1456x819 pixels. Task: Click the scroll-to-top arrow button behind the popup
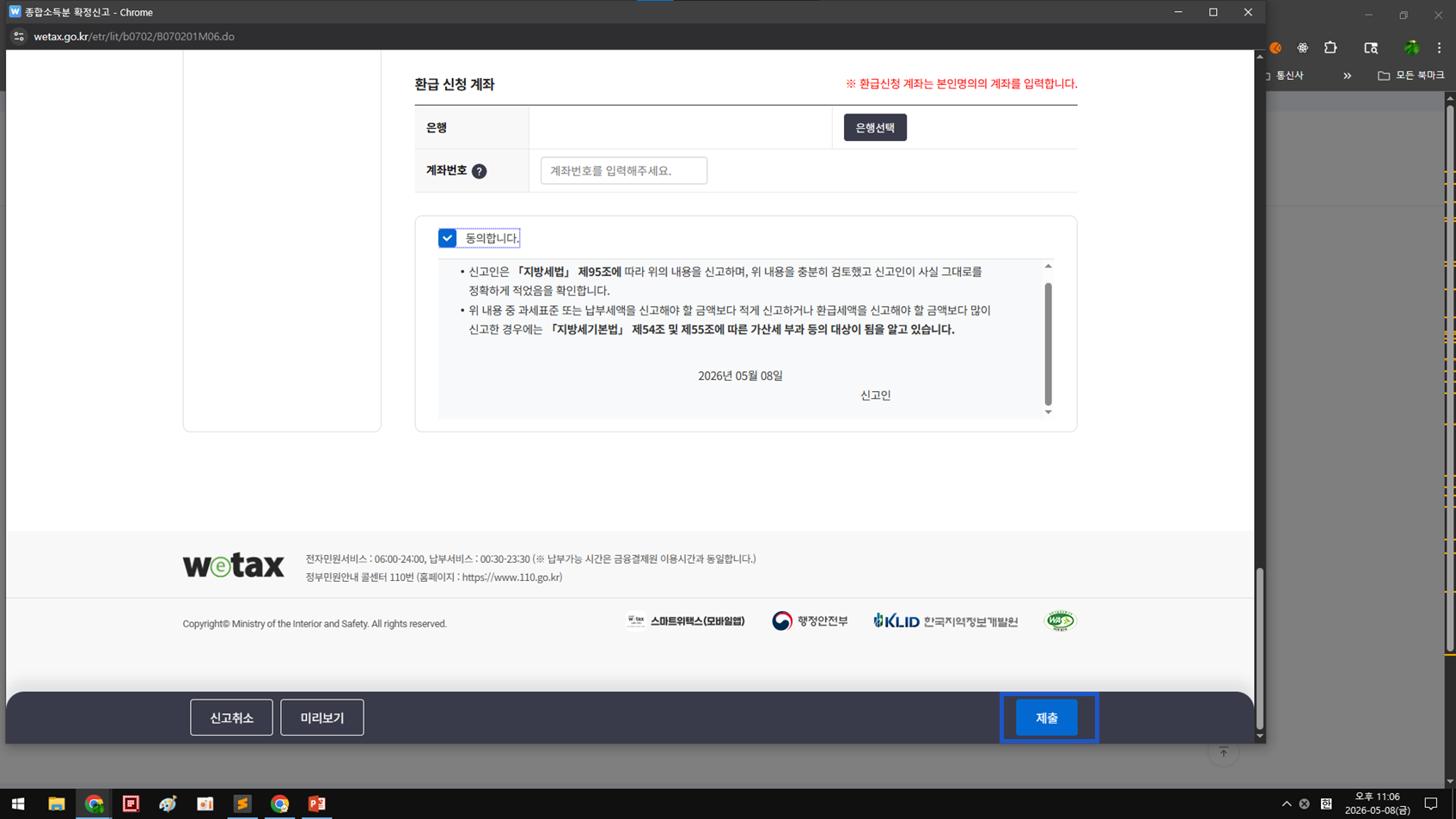1223,753
